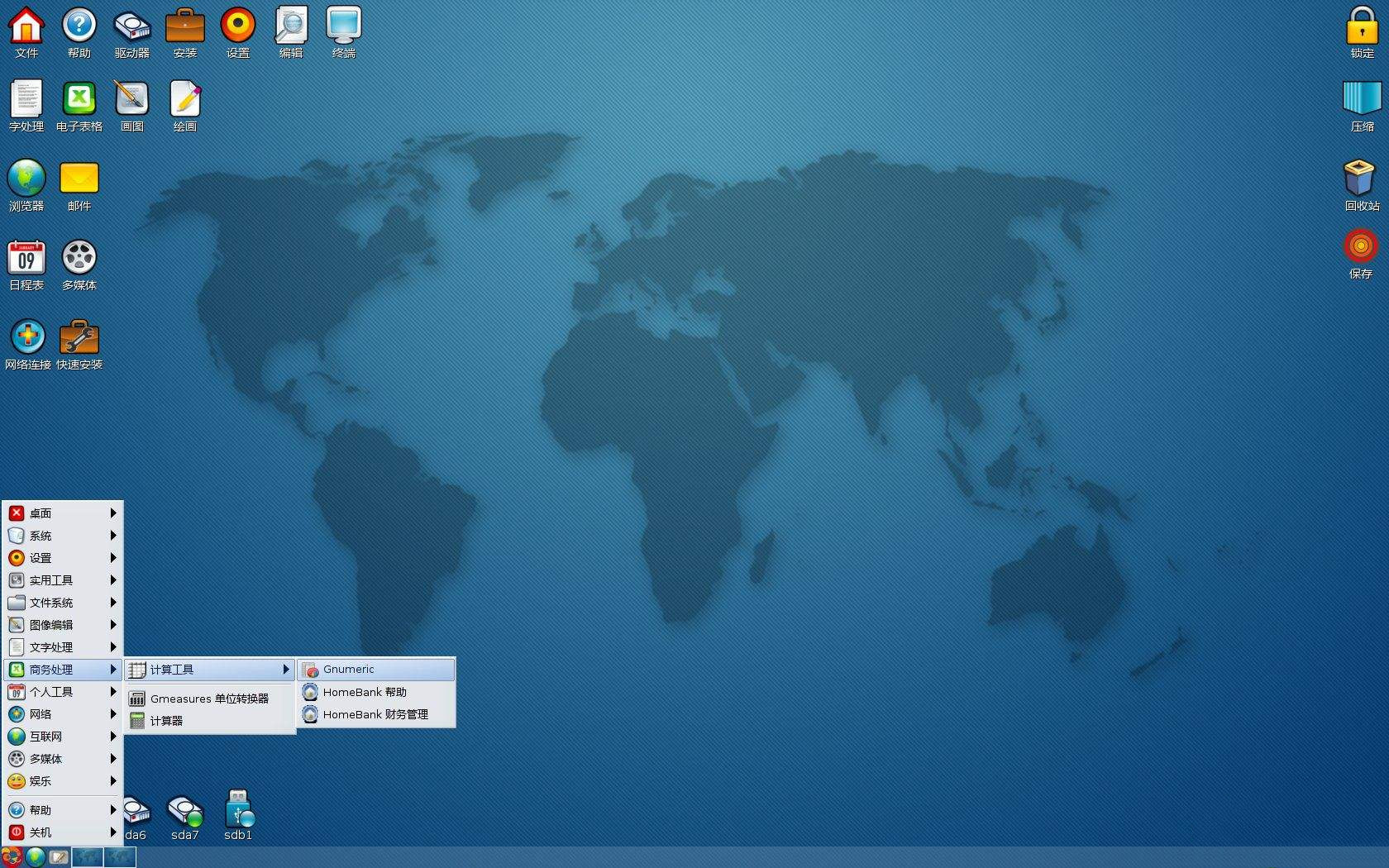Expand the 实用工具 submenu
This screenshot has height=868, width=1389.
(x=63, y=580)
